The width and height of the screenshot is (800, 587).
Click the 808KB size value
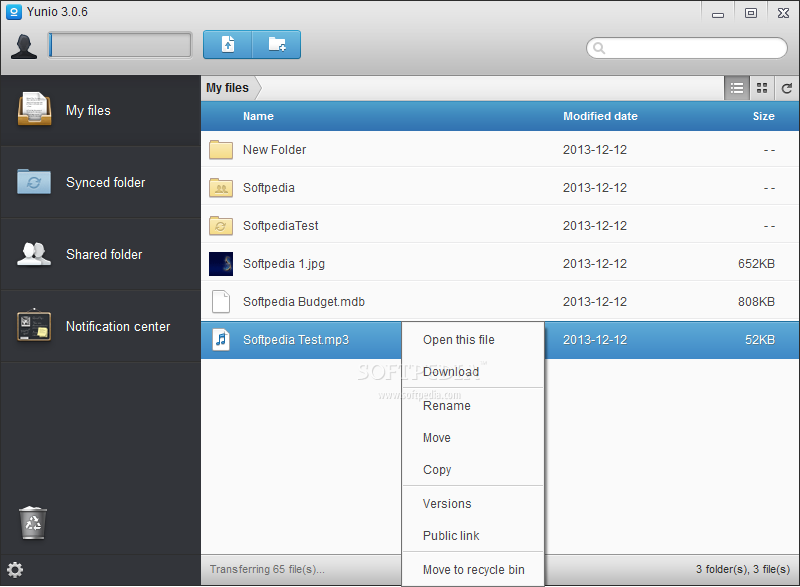756,301
